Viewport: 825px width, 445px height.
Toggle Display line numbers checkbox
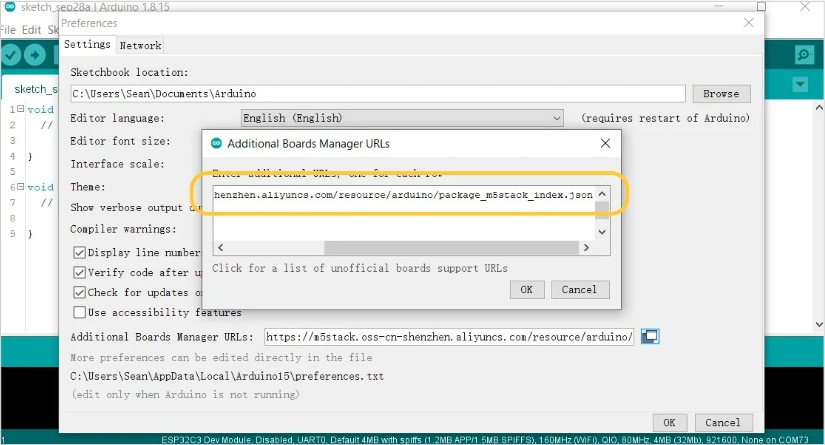(79, 252)
